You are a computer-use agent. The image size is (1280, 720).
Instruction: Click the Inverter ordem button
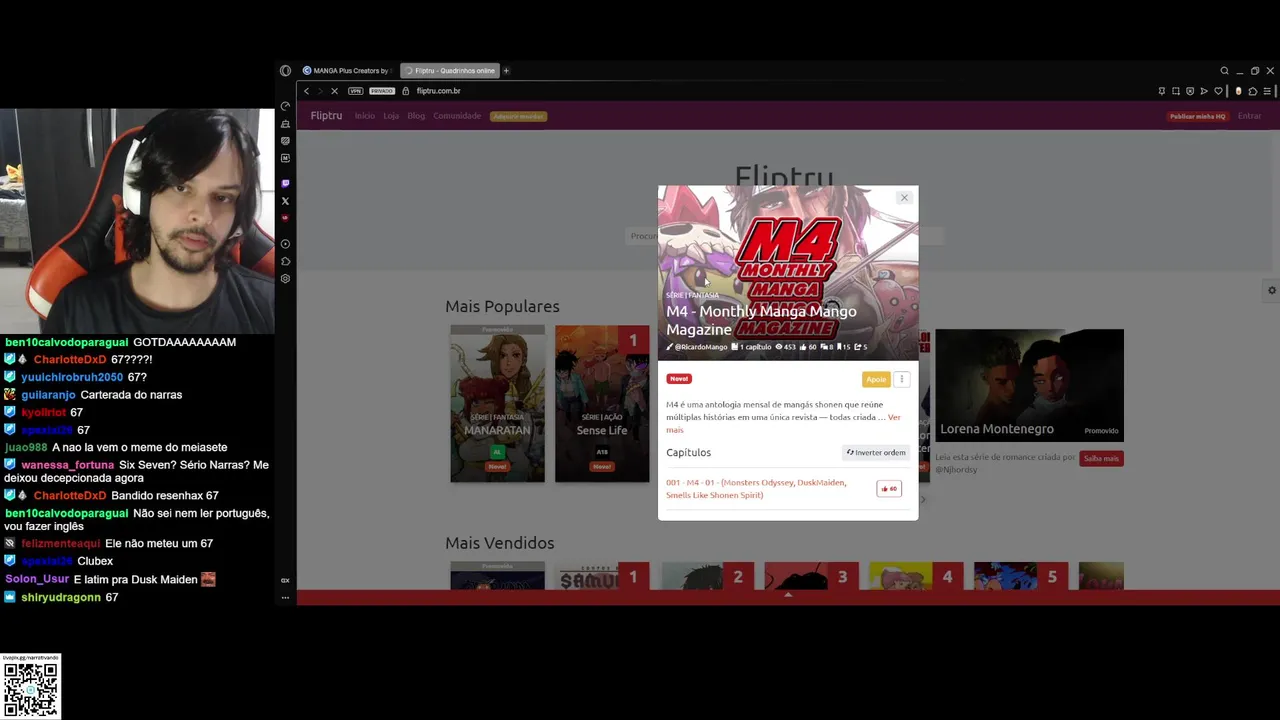click(876, 452)
